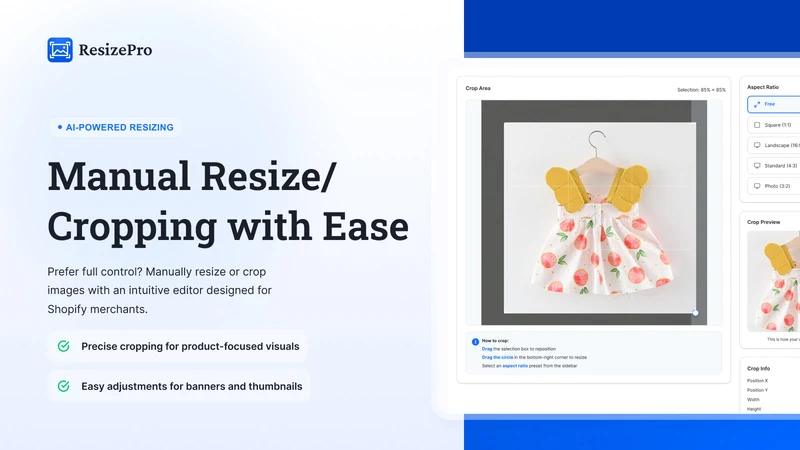The image size is (800, 450).
Task: Click the 'Cropping with Ease' headline text
Action: 228,226
